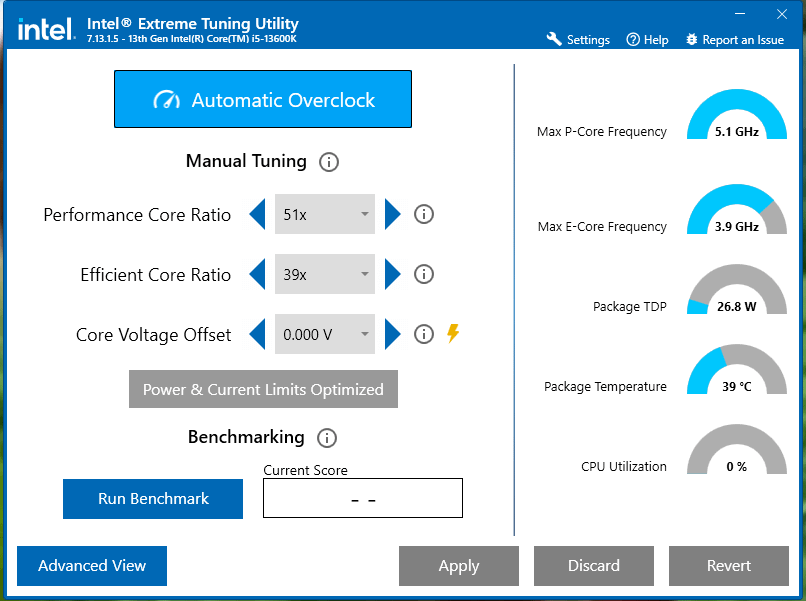Minimize the Extreme Tuning Utility window
This screenshot has height=601, width=806.
click(740, 14)
